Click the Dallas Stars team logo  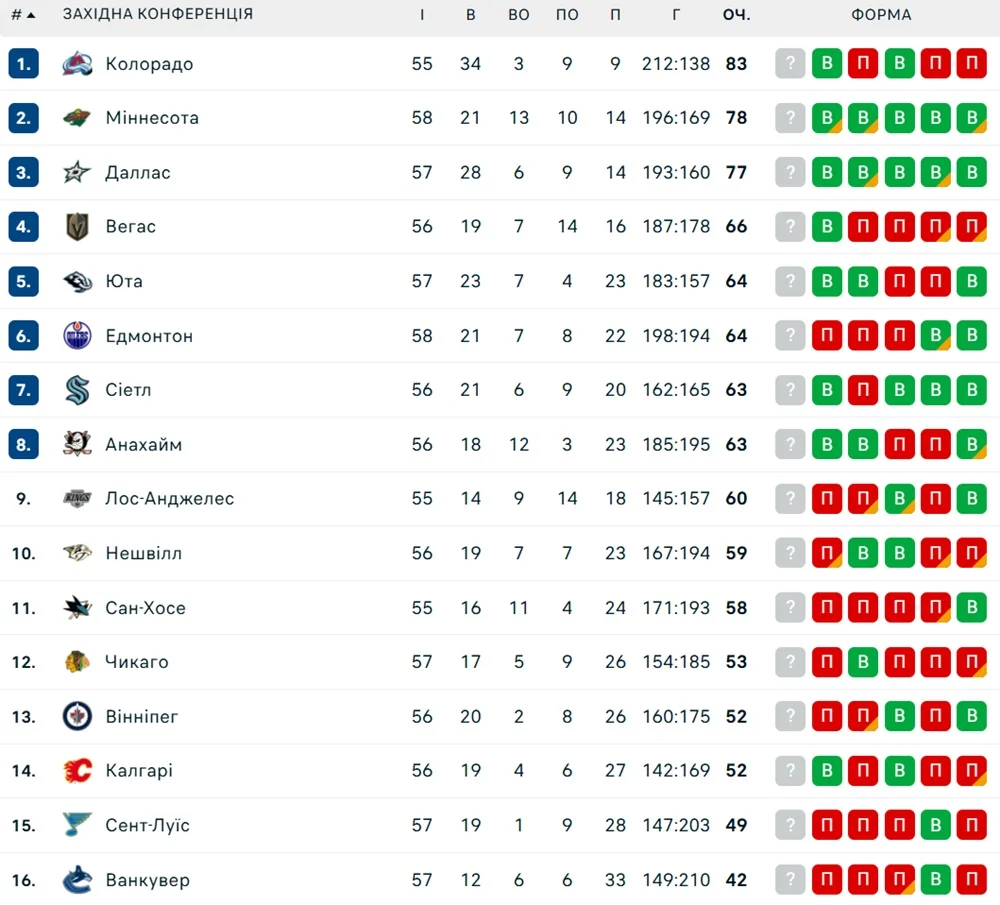tap(77, 173)
